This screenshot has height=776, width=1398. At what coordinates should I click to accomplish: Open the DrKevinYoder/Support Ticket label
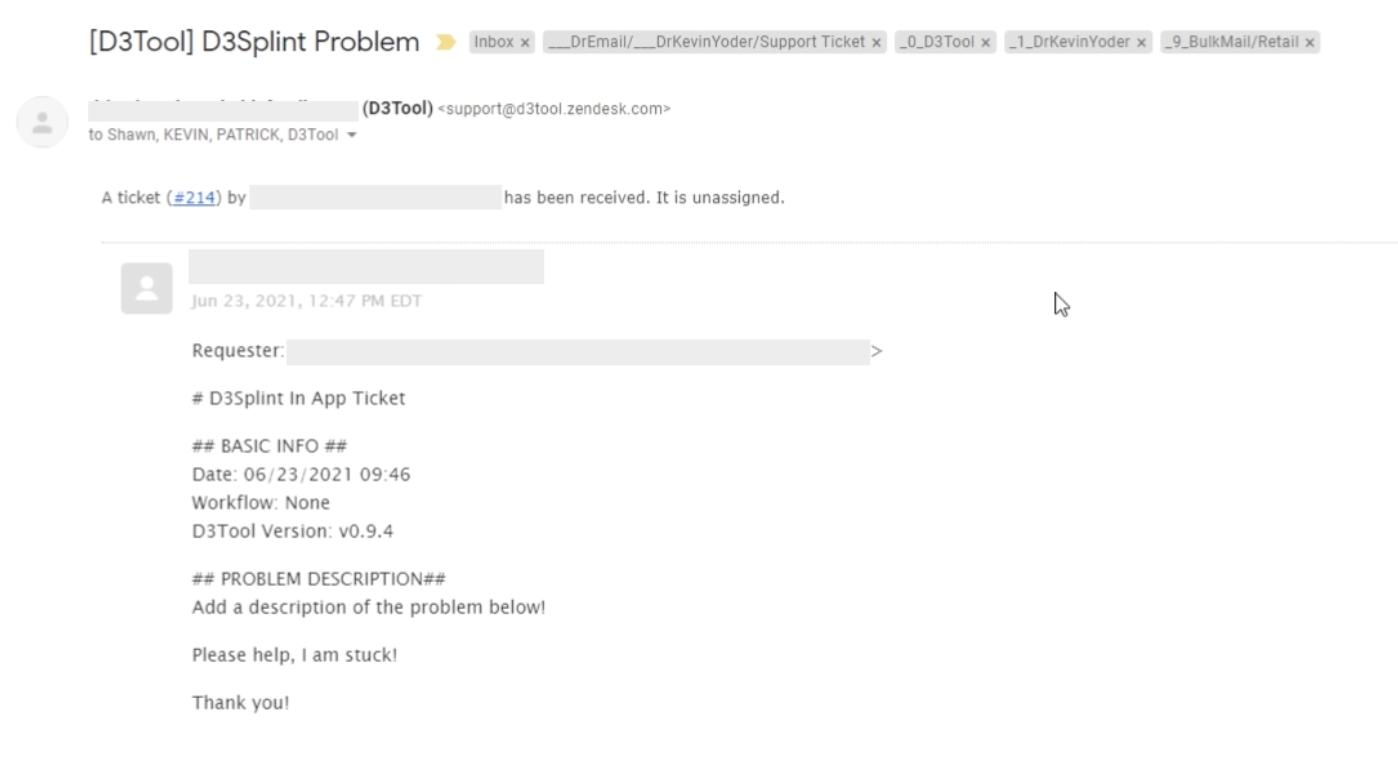tap(707, 42)
